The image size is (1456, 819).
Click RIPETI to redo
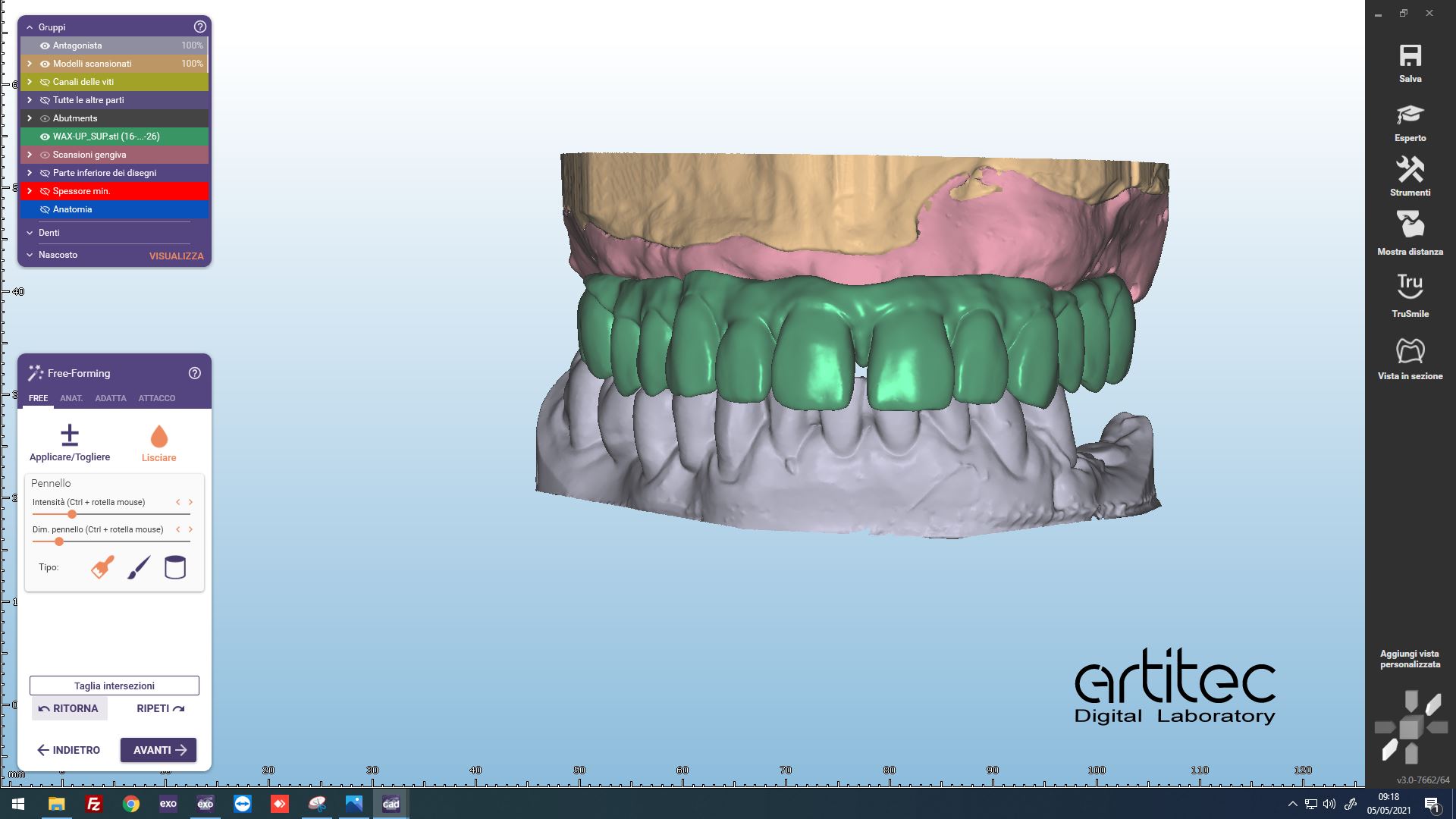[160, 708]
